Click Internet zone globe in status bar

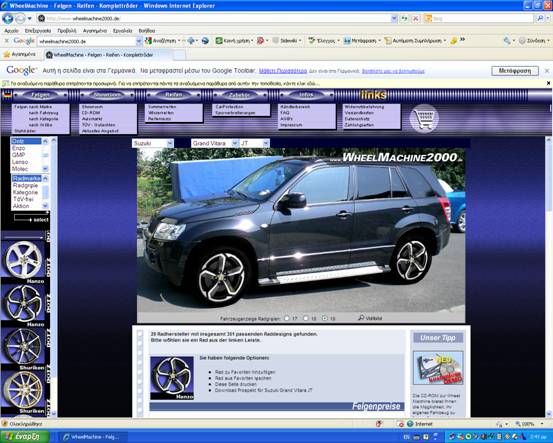pyautogui.click(x=410, y=424)
